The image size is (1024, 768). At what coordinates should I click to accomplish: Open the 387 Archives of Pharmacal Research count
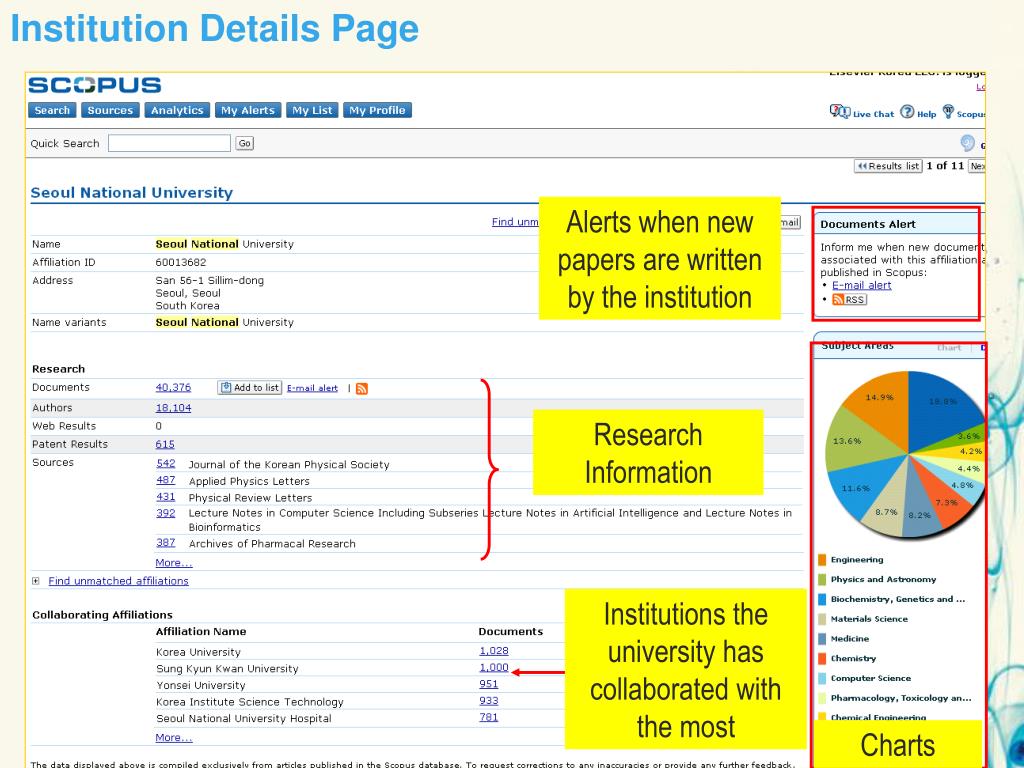pos(166,543)
